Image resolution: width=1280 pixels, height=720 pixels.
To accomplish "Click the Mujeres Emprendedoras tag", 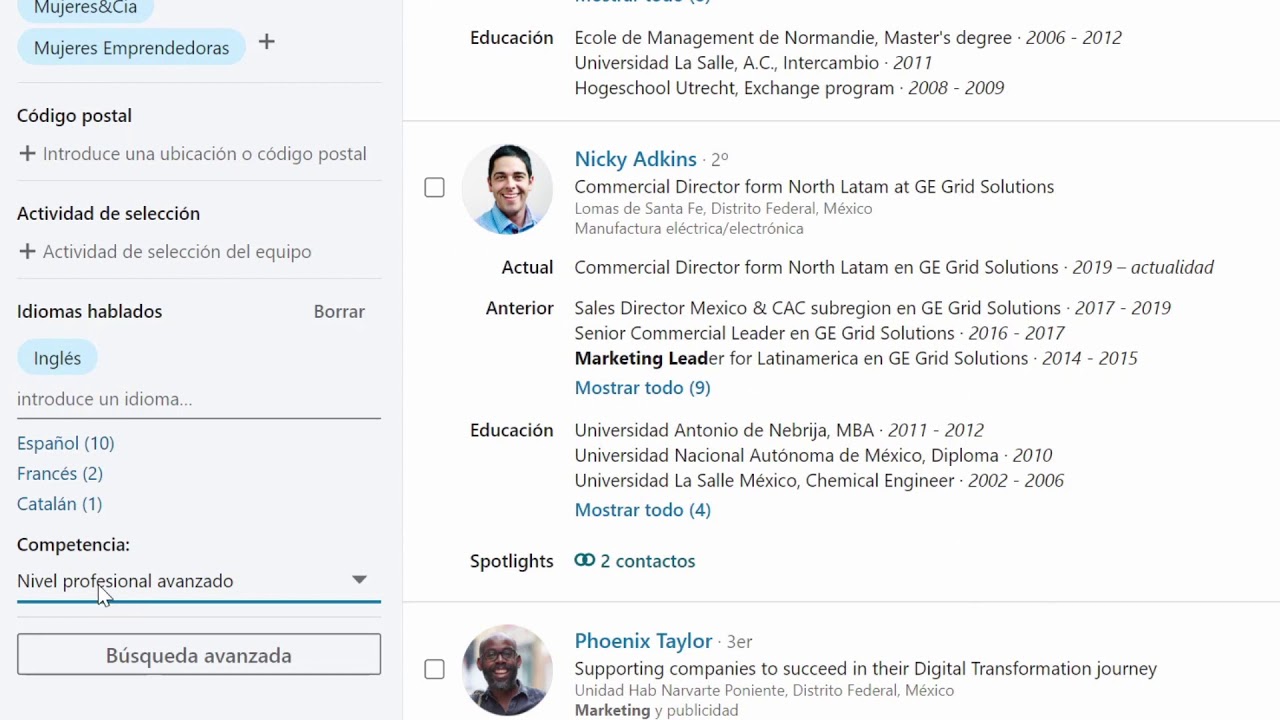I will tap(131, 47).
